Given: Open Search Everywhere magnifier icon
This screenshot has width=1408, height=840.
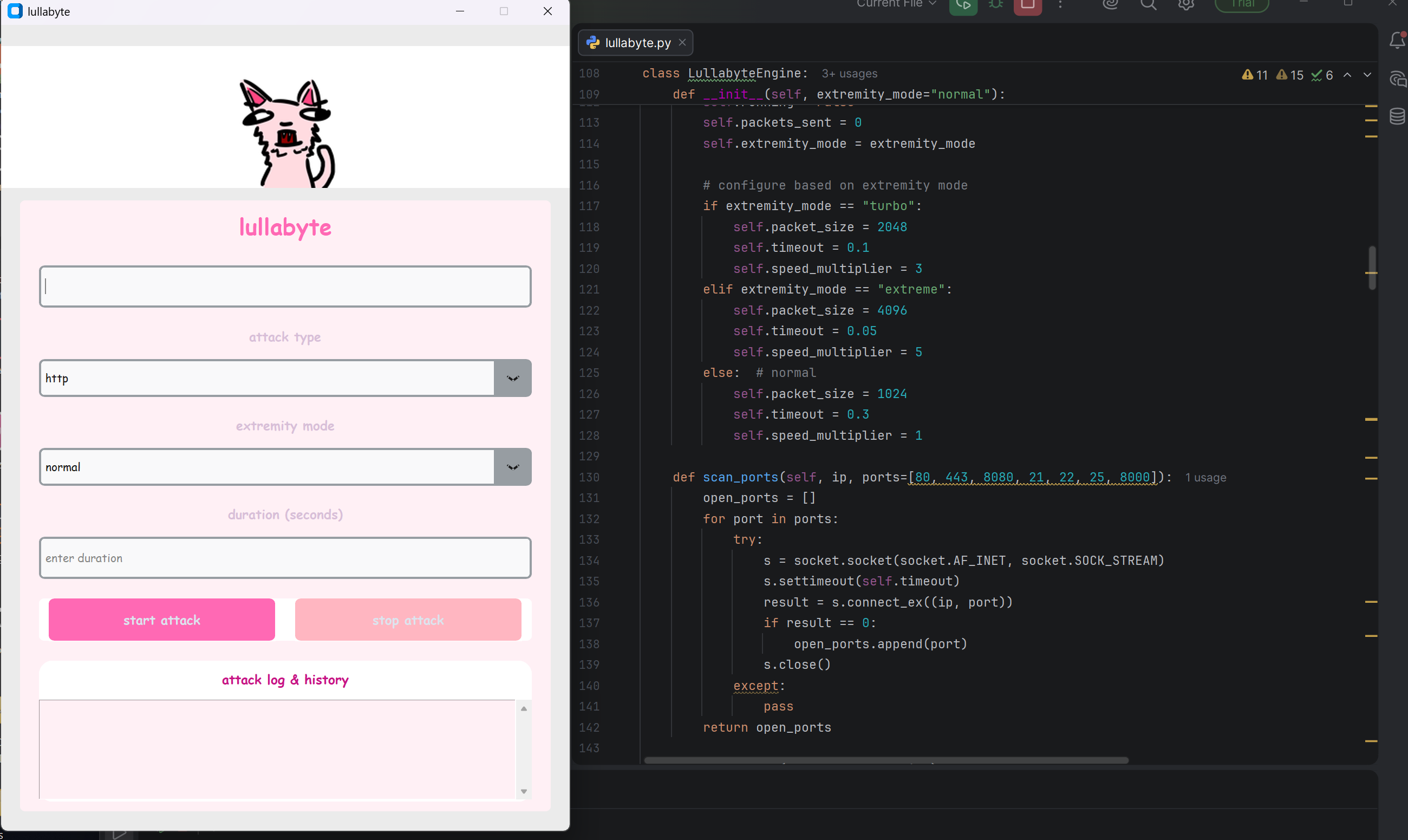Looking at the screenshot, I should tap(1148, 4).
